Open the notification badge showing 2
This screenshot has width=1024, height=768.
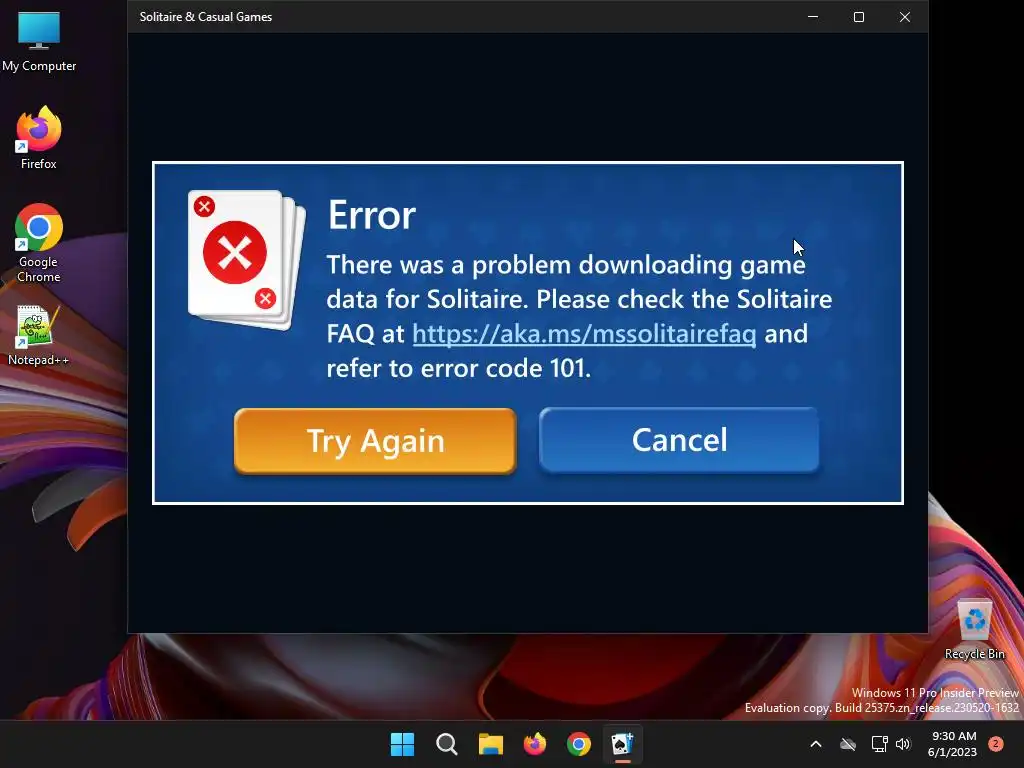[x=996, y=744]
